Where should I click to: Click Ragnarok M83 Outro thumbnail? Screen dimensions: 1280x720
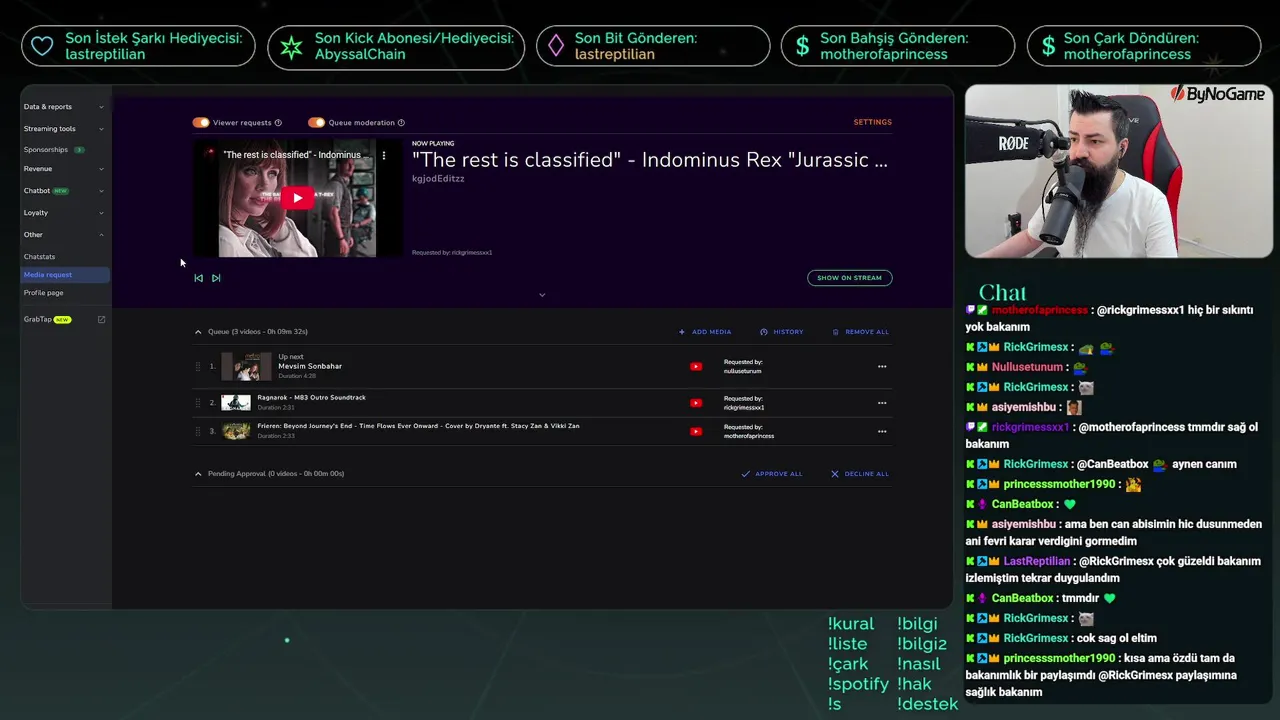coord(236,403)
